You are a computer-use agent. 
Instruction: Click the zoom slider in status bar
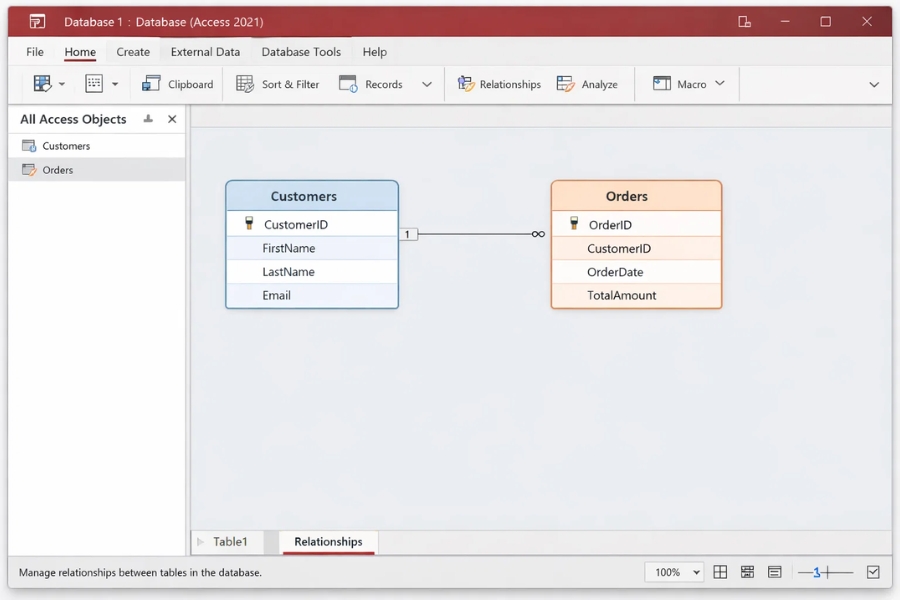point(825,572)
